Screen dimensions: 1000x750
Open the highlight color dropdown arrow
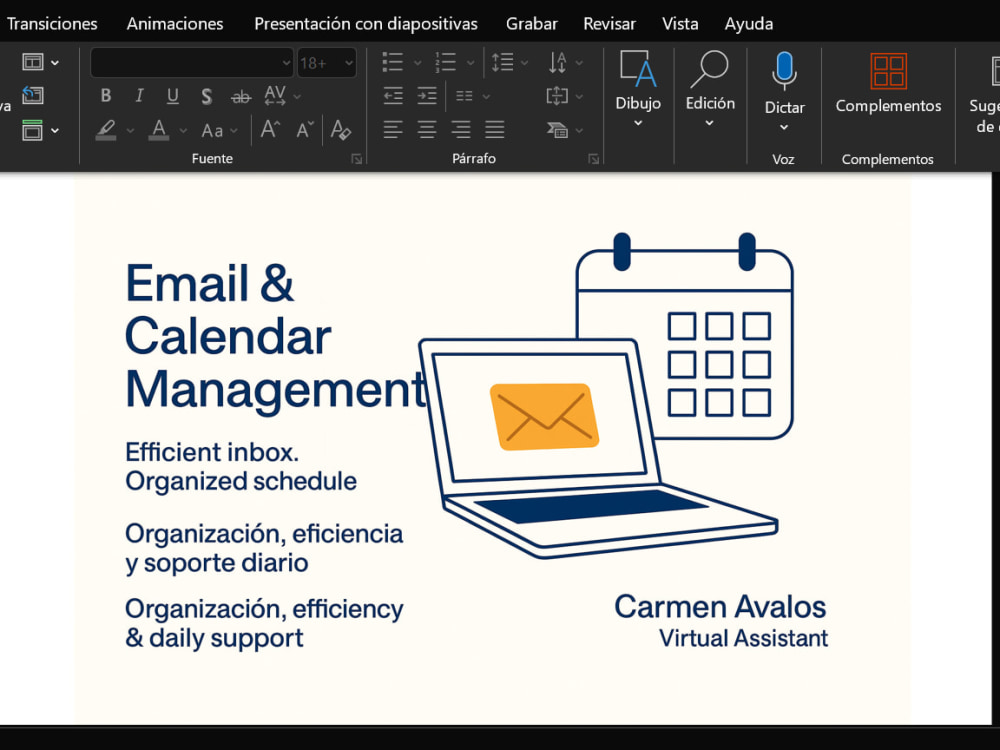(x=130, y=131)
